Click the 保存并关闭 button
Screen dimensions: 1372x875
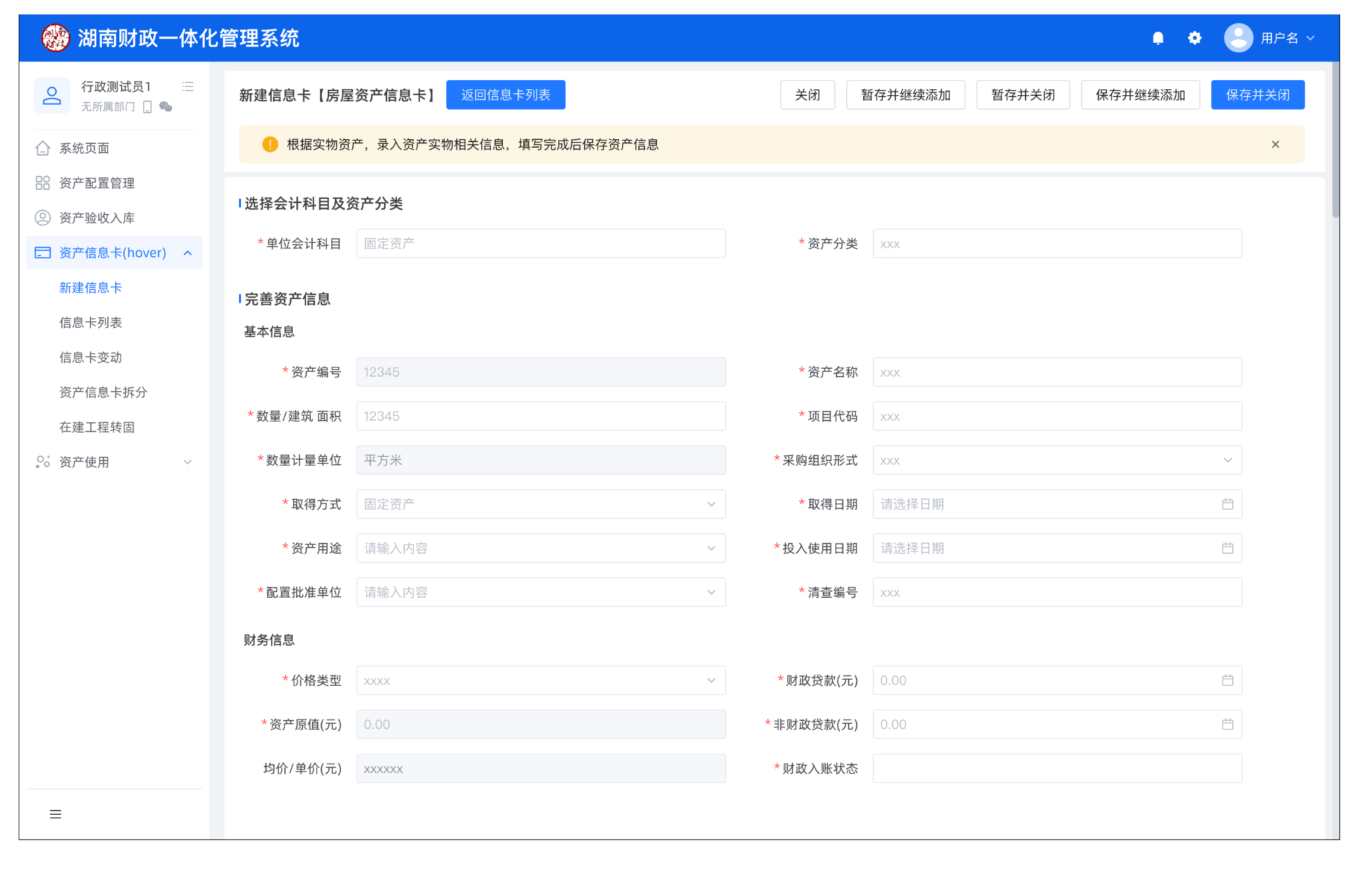click(1257, 95)
